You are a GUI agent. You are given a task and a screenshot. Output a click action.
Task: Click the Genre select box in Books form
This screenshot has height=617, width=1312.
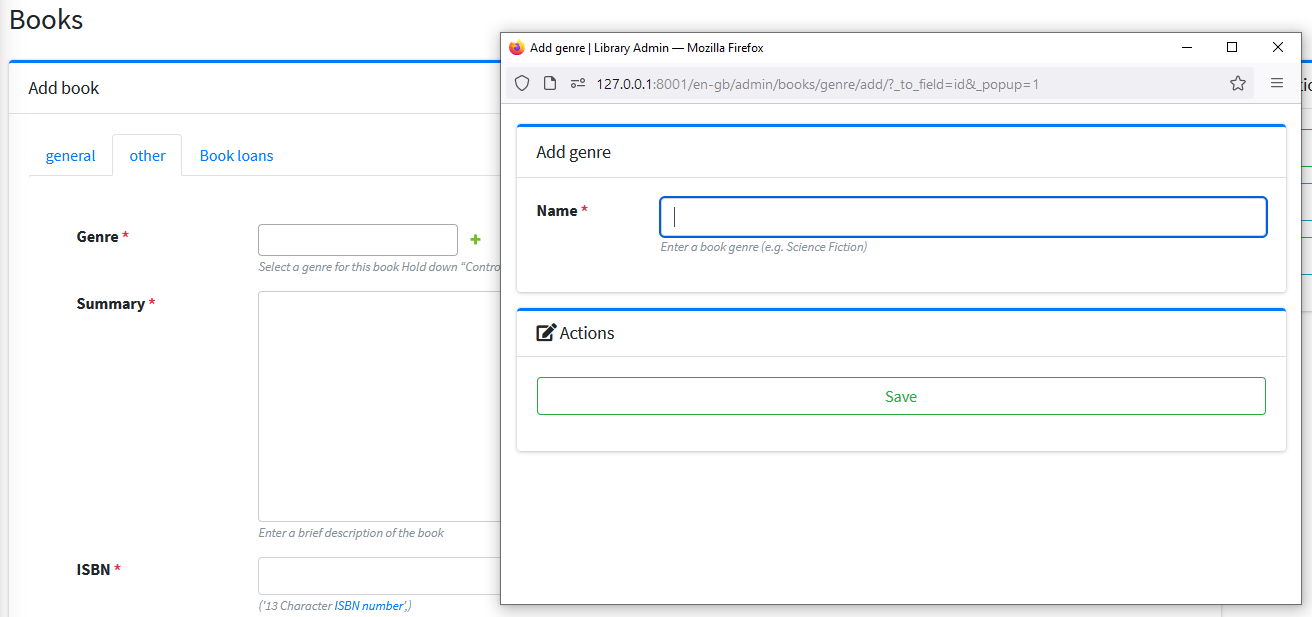358,240
